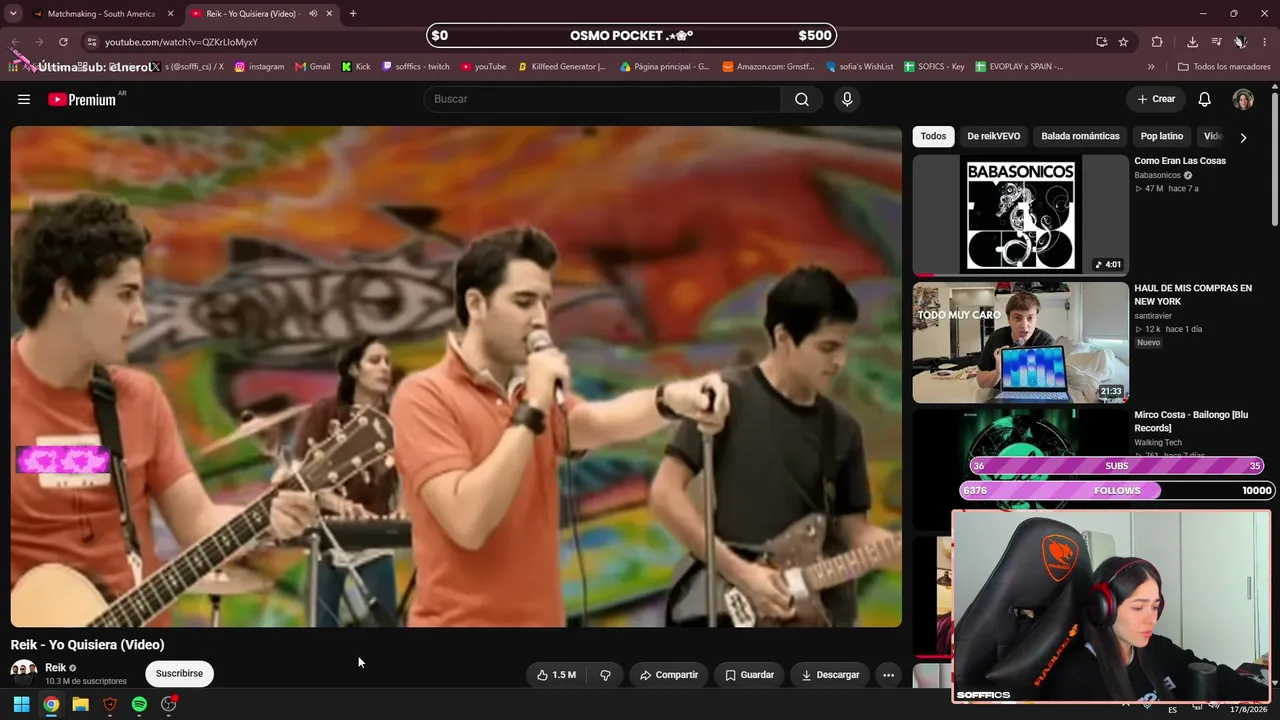Click the Suscribirse button
Screen dimensions: 1280x720
tap(179, 674)
